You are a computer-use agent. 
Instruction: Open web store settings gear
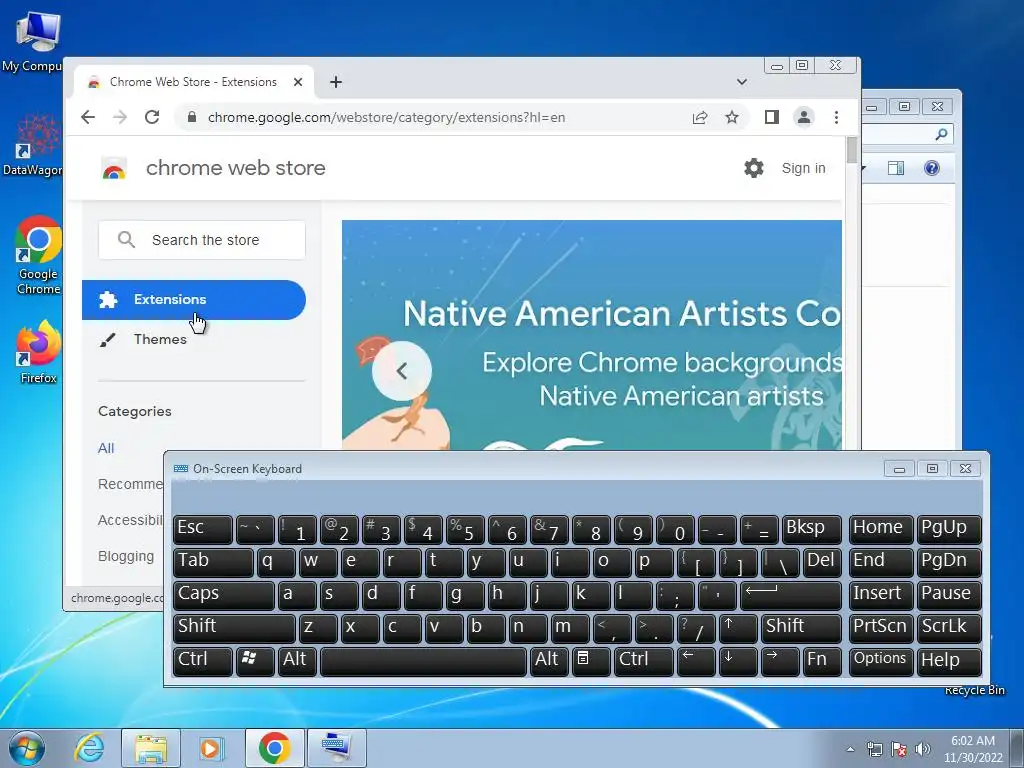(x=754, y=168)
